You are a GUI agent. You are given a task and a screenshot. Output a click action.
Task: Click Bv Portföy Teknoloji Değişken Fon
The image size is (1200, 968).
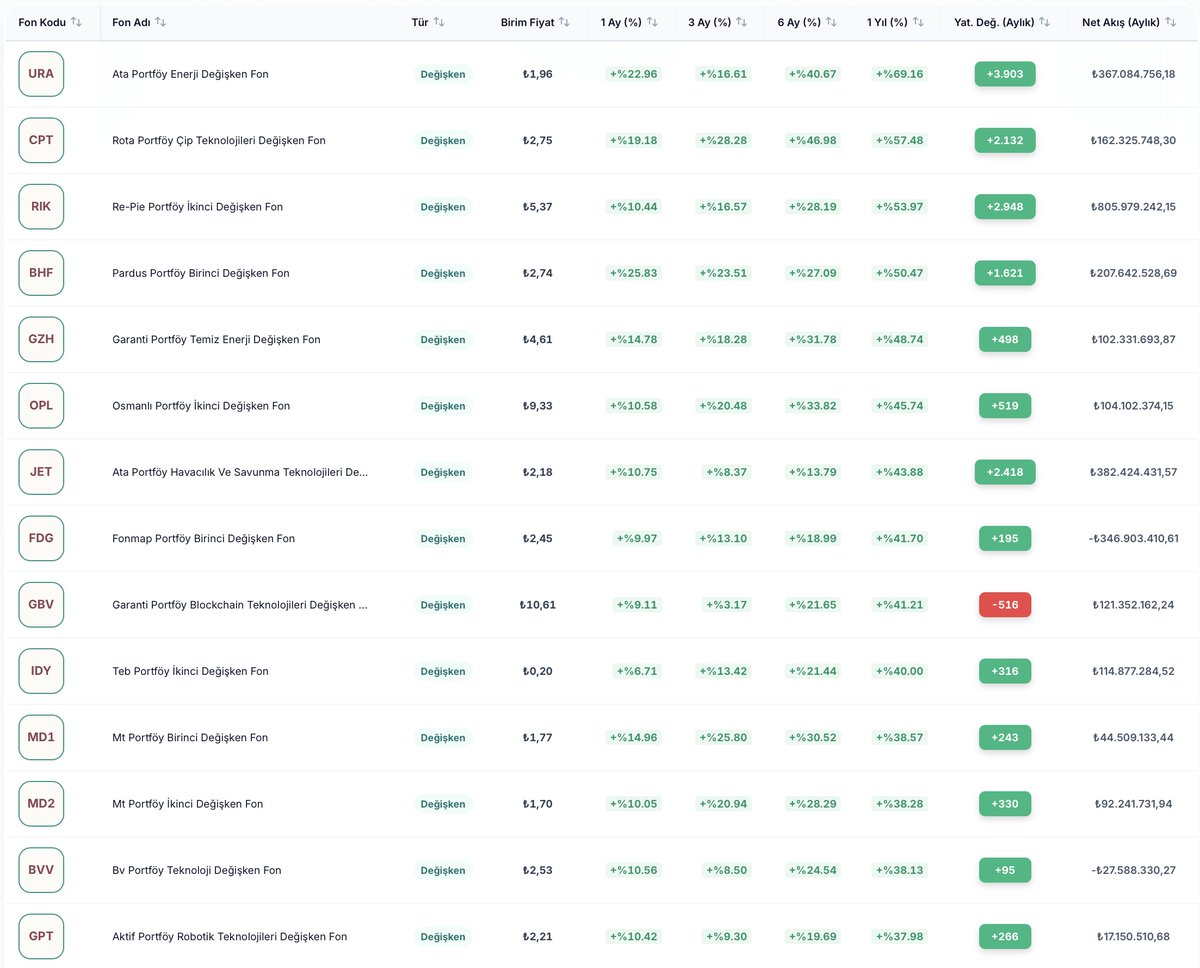(x=196, y=870)
